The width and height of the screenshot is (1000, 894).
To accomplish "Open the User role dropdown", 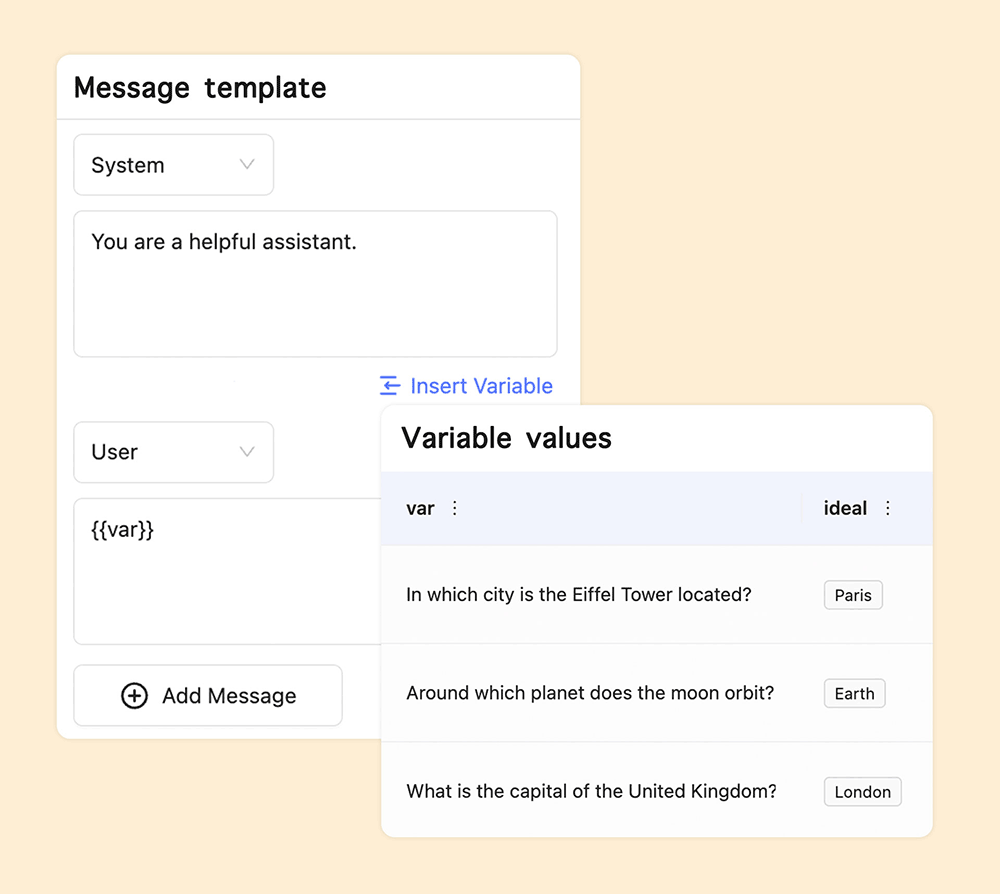I will 173,452.
